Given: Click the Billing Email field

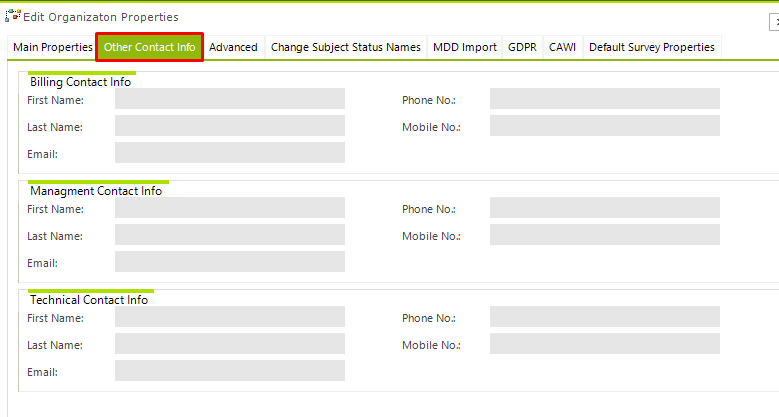Looking at the screenshot, I should click(230, 153).
